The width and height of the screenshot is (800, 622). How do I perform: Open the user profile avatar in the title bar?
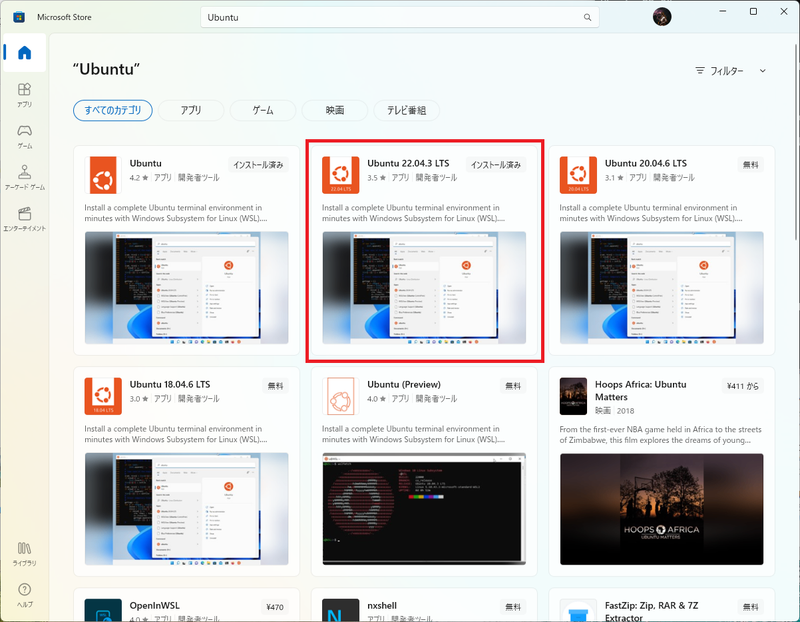point(662,16)
